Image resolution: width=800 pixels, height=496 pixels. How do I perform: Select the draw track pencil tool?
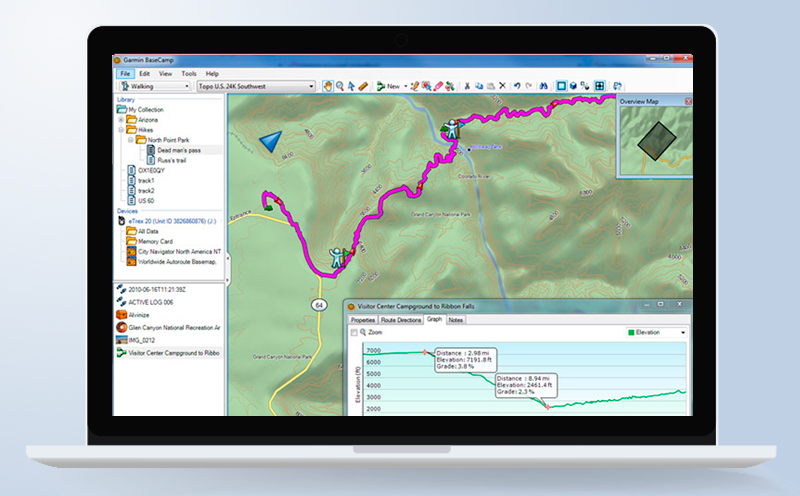(414, 86)
